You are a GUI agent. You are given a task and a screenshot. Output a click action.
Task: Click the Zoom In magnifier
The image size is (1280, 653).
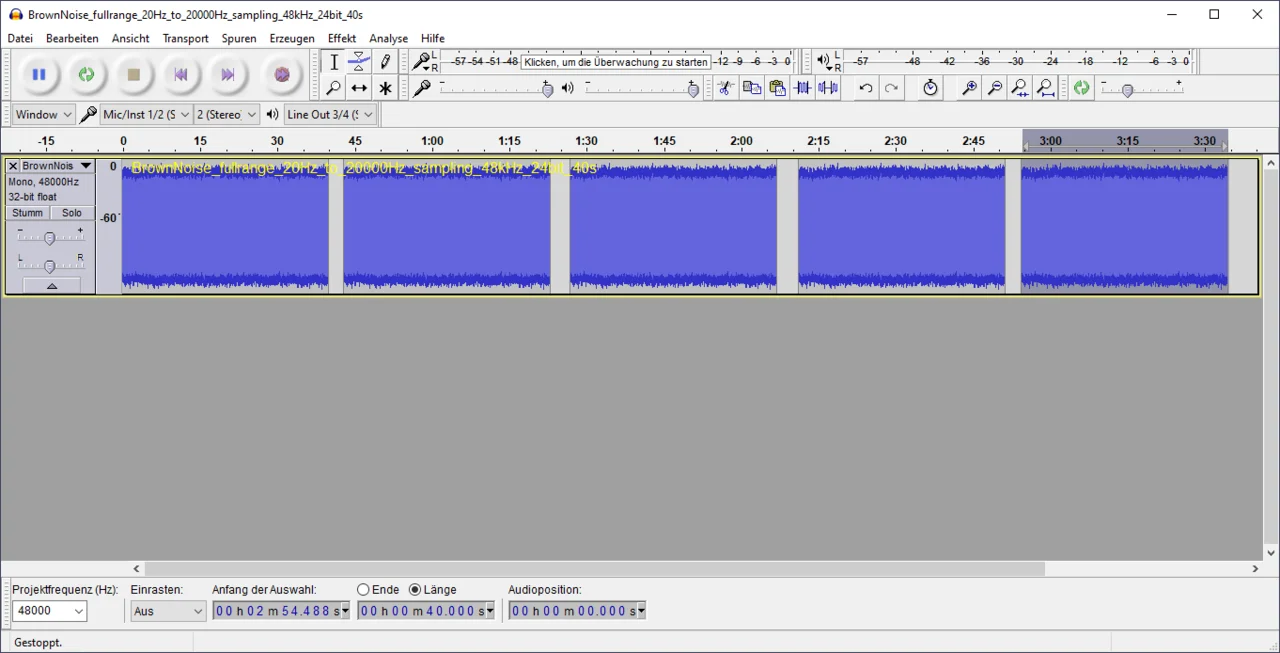(969, 88)
